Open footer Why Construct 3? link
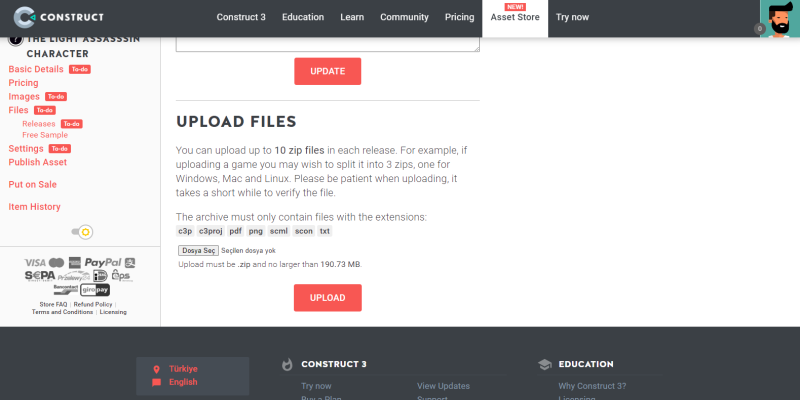The height and width of the screenshot is (400, 800). pyautogui.click(x=592, y=386)
